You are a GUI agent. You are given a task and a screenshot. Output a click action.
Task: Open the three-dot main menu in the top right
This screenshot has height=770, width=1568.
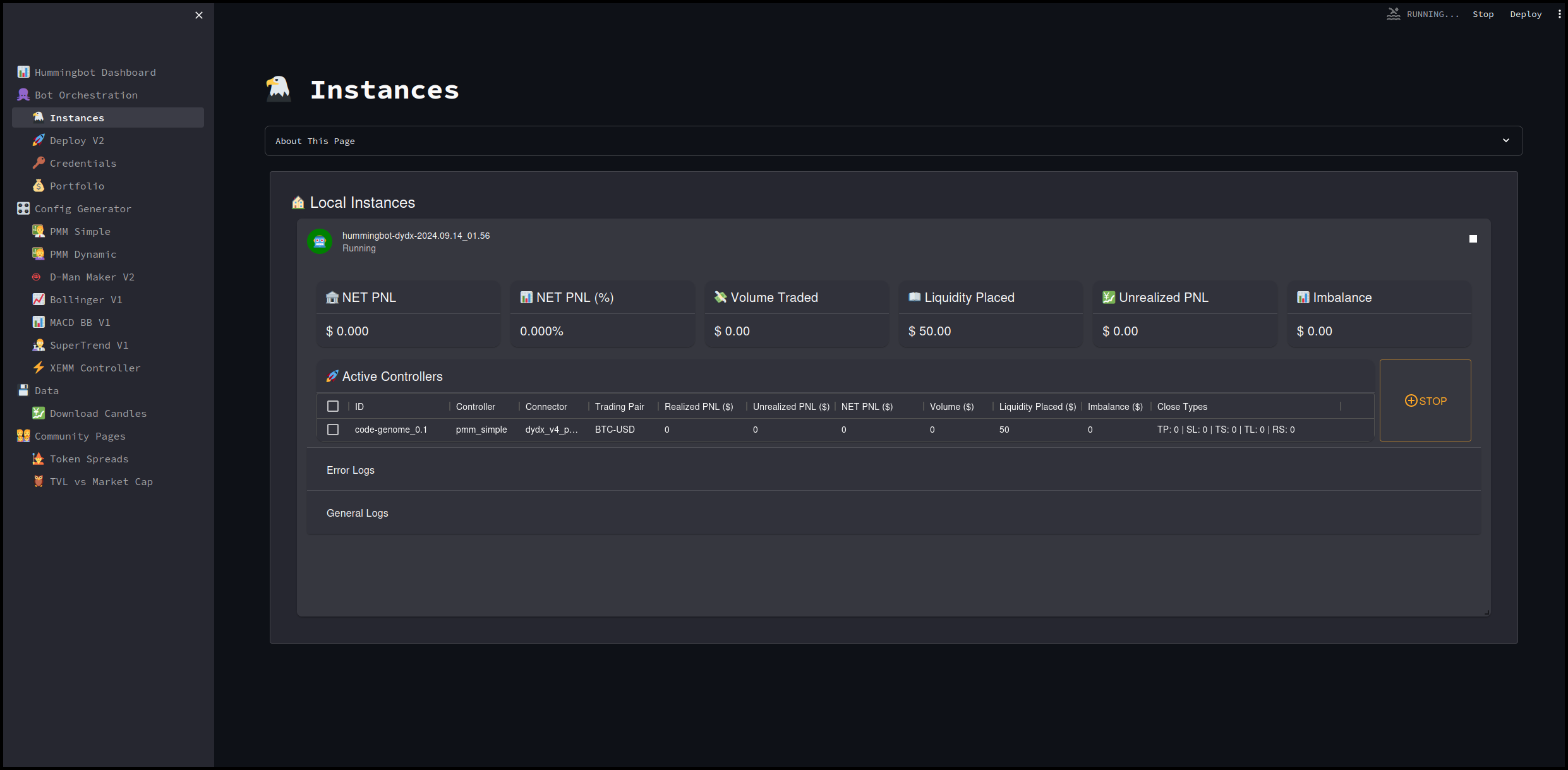tap(1559, 14)
